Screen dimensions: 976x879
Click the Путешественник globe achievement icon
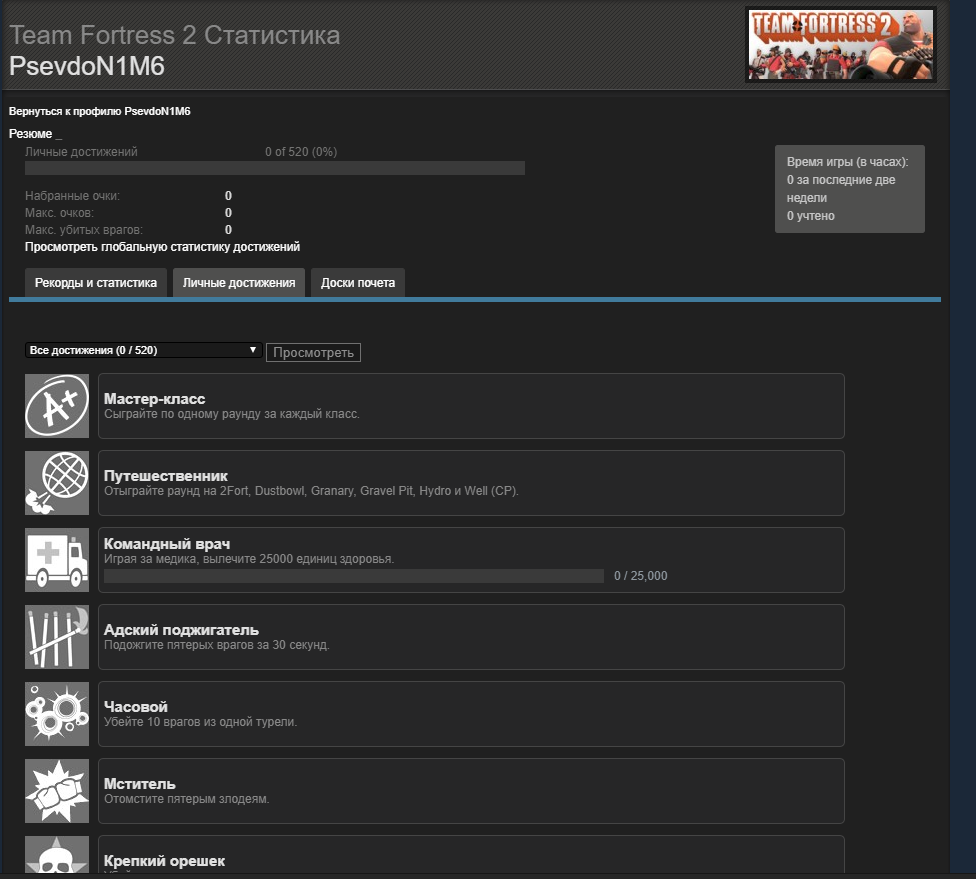tap(57, 483)
